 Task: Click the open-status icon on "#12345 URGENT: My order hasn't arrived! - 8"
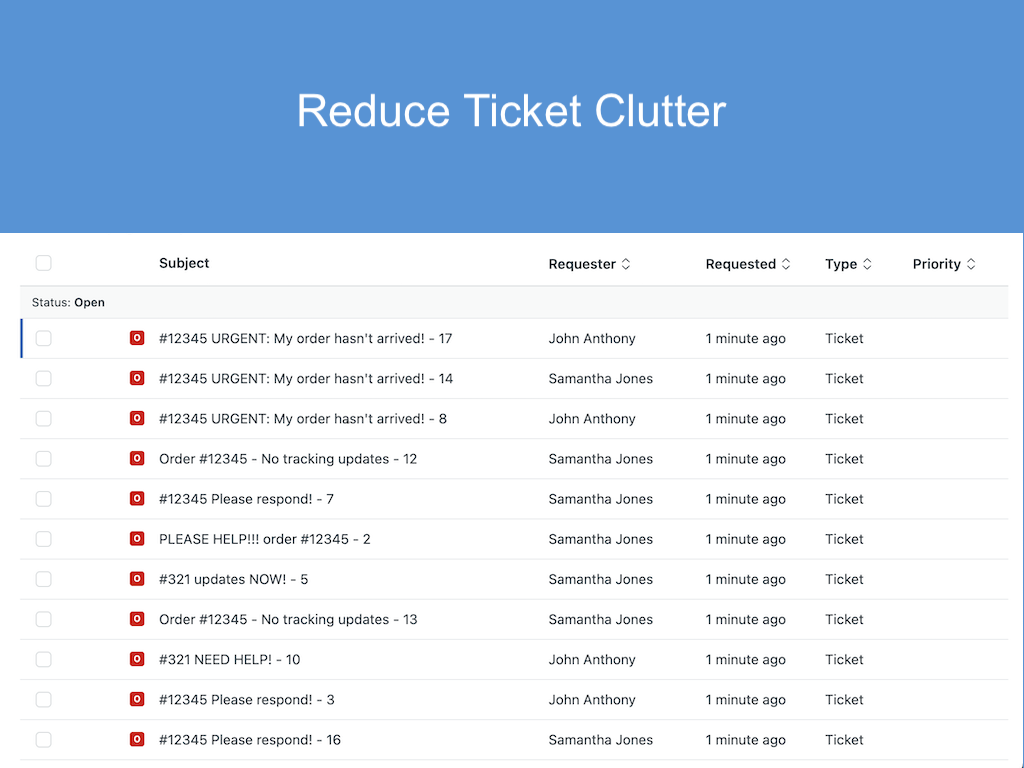137,419
